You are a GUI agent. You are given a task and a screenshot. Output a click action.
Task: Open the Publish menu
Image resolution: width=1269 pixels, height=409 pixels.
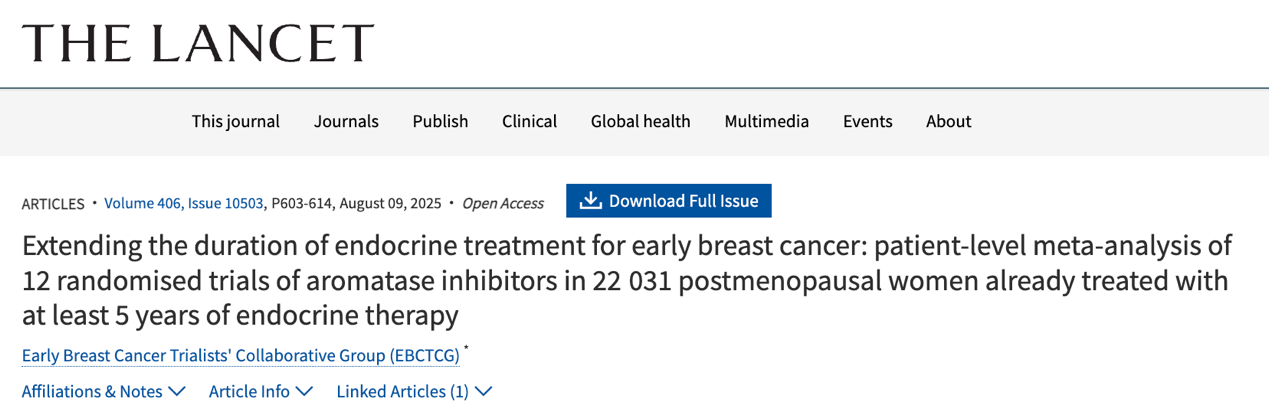click(x=440, y=121)
